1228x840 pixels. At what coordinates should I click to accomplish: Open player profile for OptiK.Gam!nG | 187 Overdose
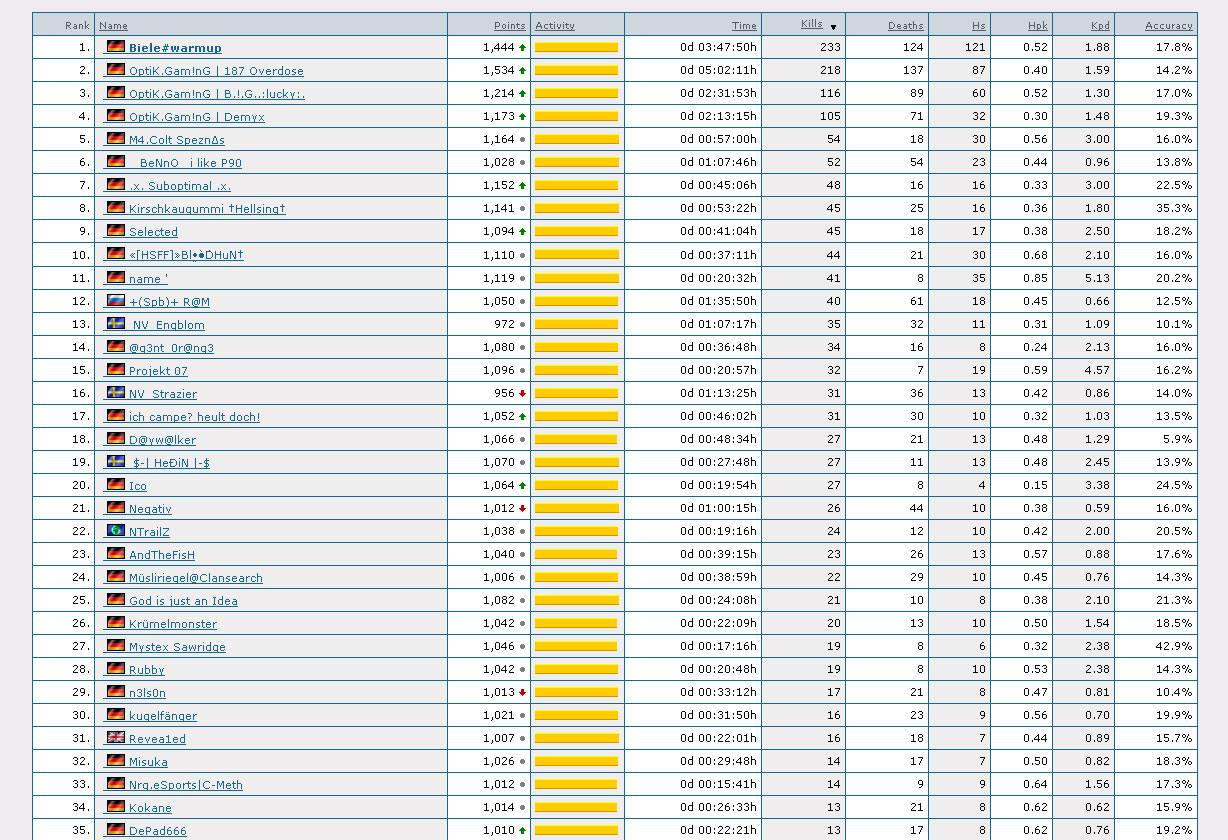(216, 71)
